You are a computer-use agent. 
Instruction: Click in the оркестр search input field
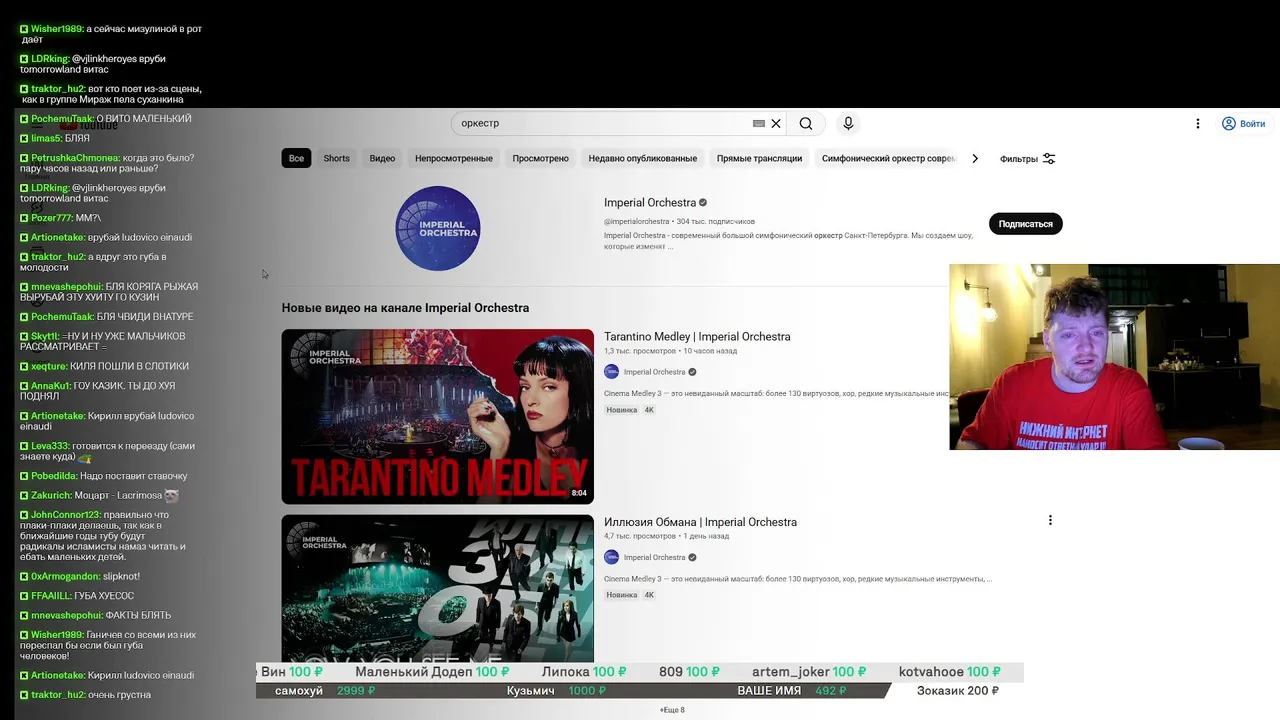click(600, 124)
